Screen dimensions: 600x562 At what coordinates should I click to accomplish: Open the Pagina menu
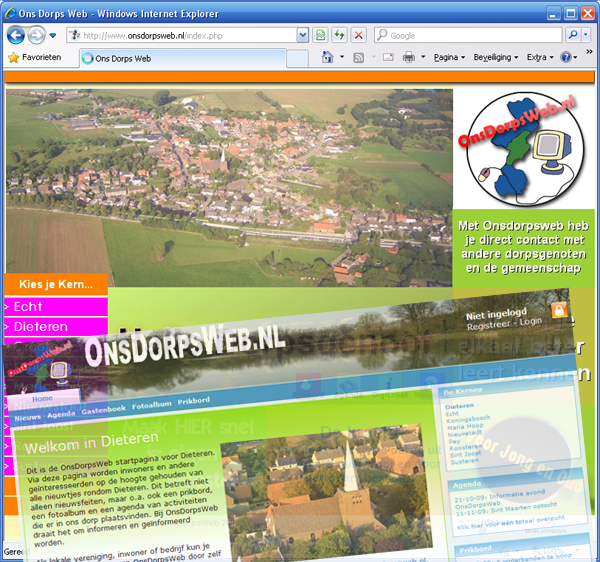(x=449, y=57)
